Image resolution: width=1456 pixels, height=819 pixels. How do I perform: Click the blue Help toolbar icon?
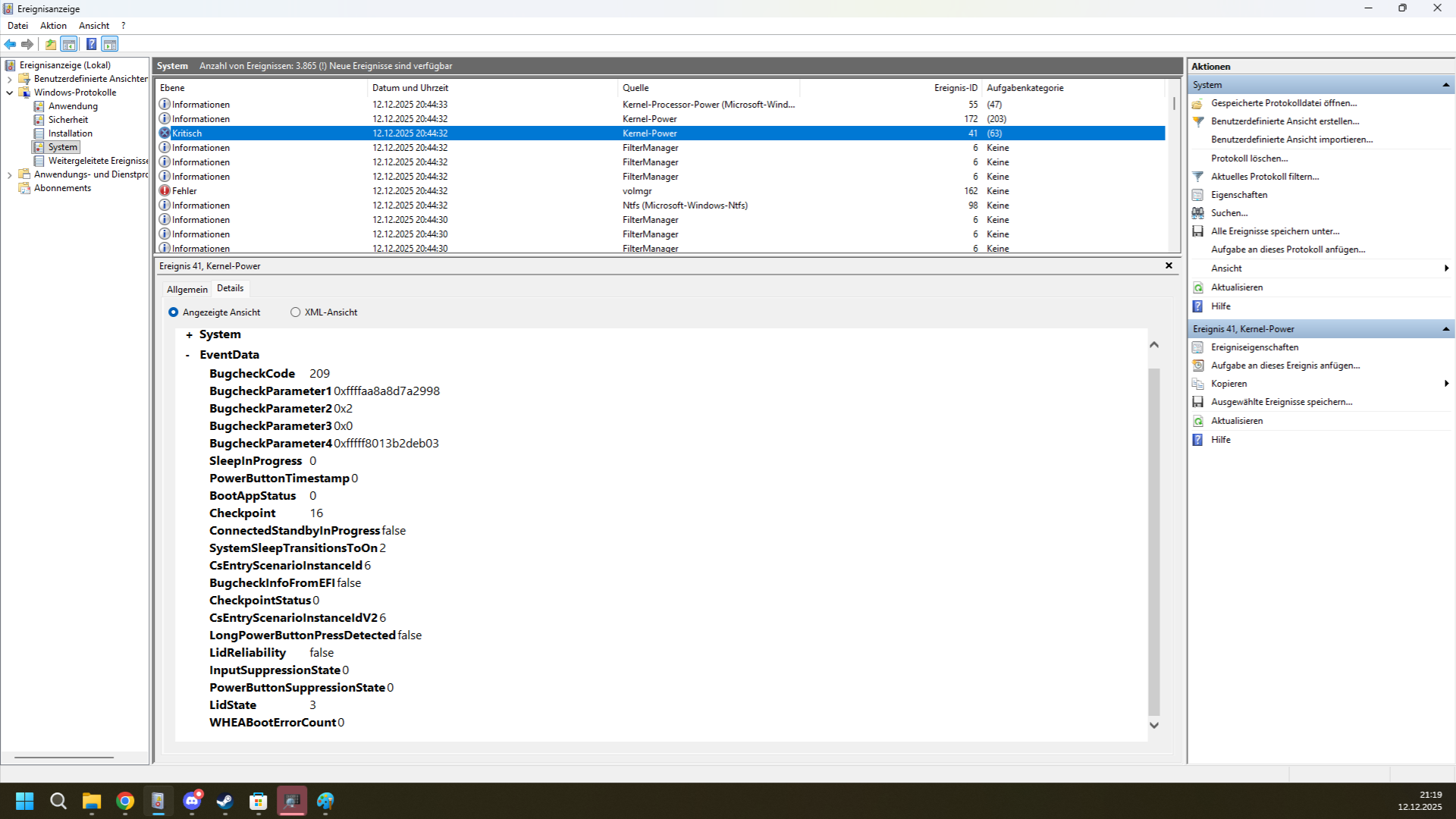tap(91, 44)
